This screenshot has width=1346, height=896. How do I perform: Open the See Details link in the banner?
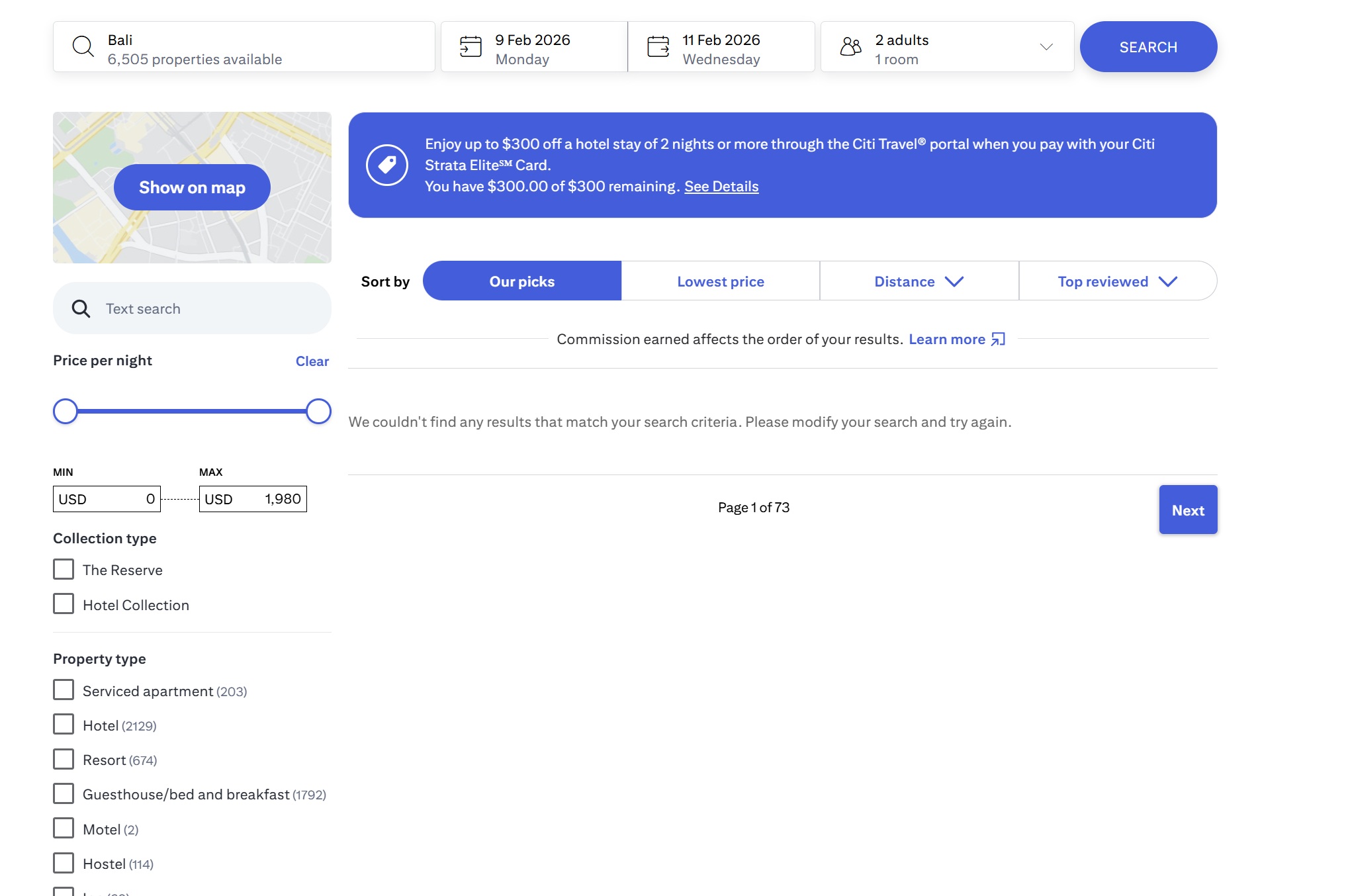coord(721,187)
